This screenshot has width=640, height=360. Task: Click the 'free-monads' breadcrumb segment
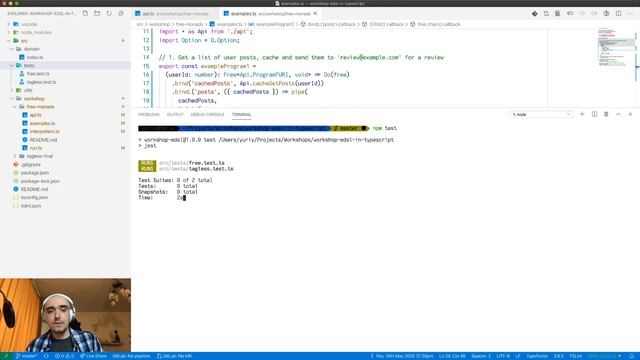click(189, 24)
